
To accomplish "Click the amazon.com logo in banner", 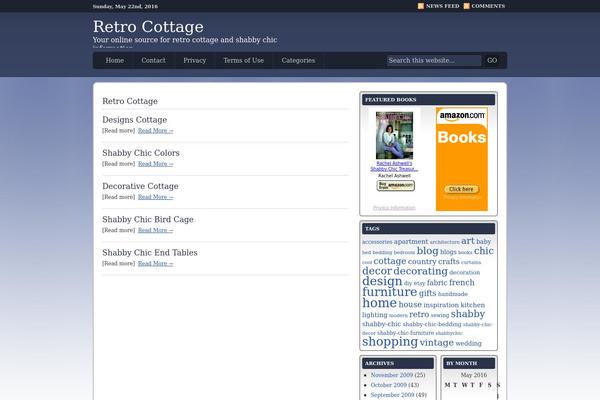I will (462, 116).
